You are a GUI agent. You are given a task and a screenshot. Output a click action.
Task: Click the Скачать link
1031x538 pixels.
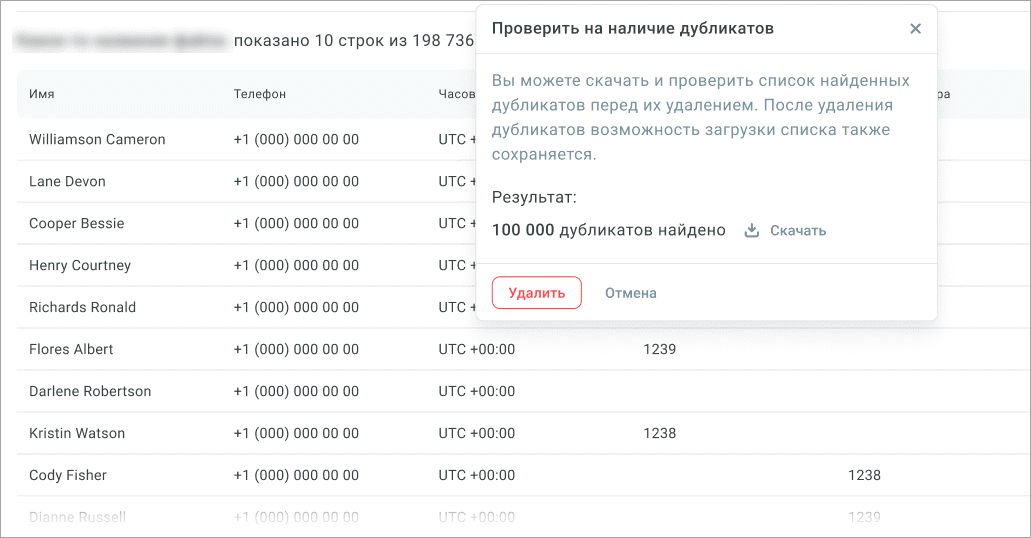pos(797,231)
